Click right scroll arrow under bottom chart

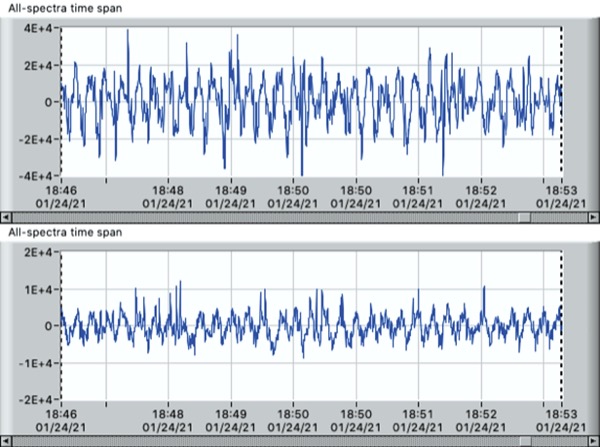[593, 440]
